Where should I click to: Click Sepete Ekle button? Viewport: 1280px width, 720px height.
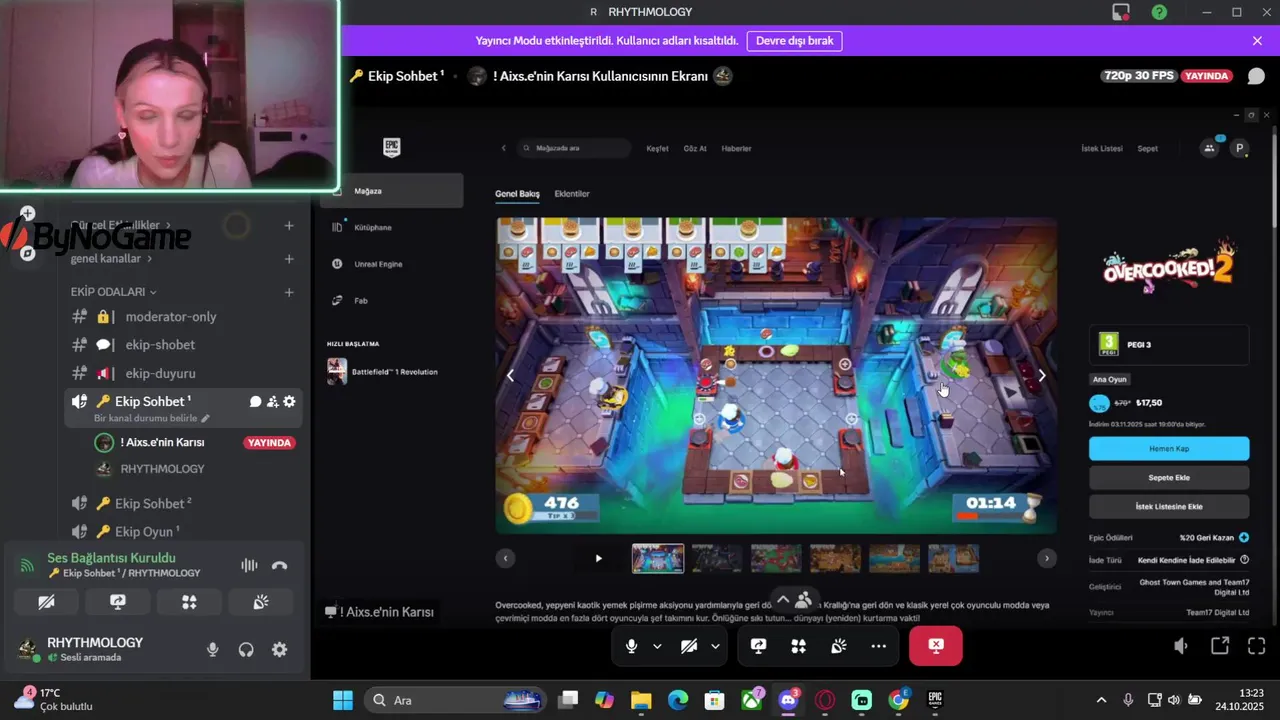[x=1169, y=478]
